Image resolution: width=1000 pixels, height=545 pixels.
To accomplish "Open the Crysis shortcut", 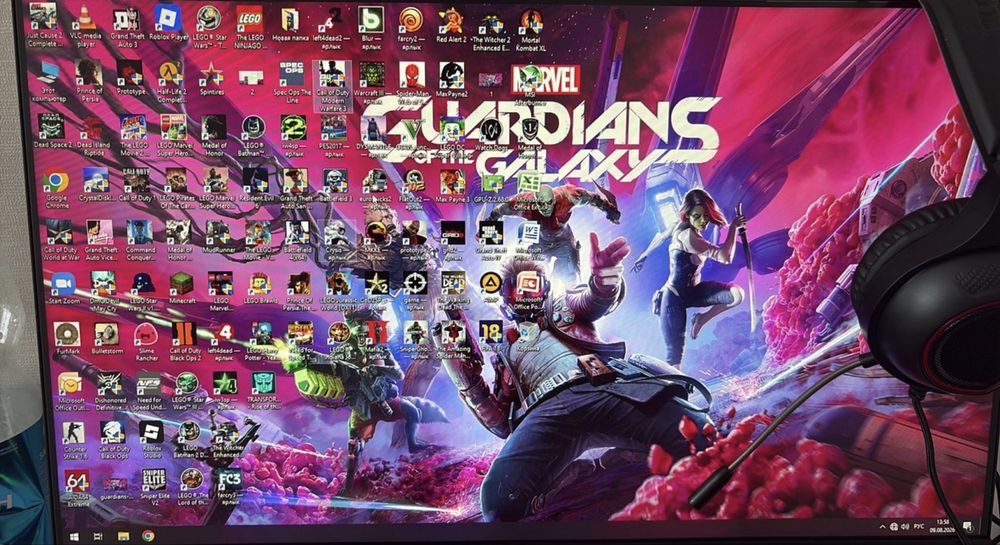I will tap(337, 238).
